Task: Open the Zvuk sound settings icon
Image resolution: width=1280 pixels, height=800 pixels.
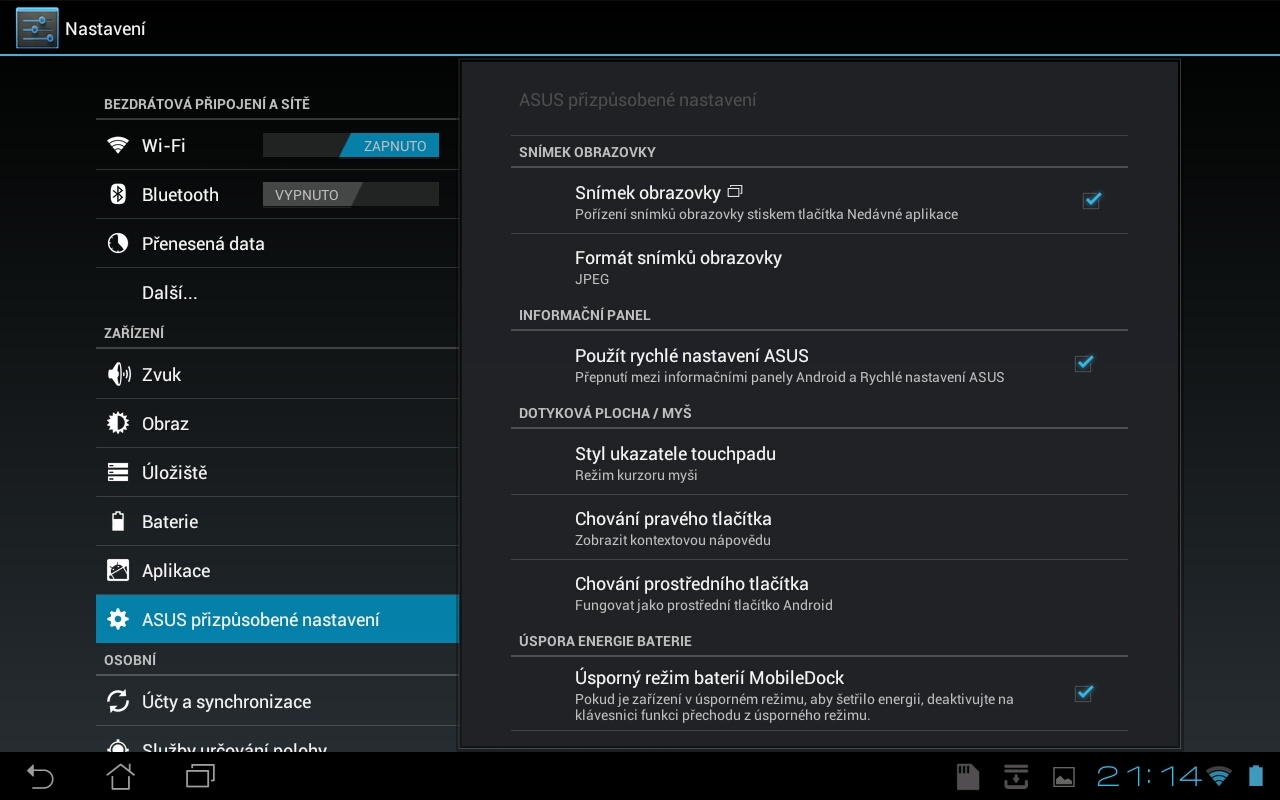Action: click(x=119, y=374)
